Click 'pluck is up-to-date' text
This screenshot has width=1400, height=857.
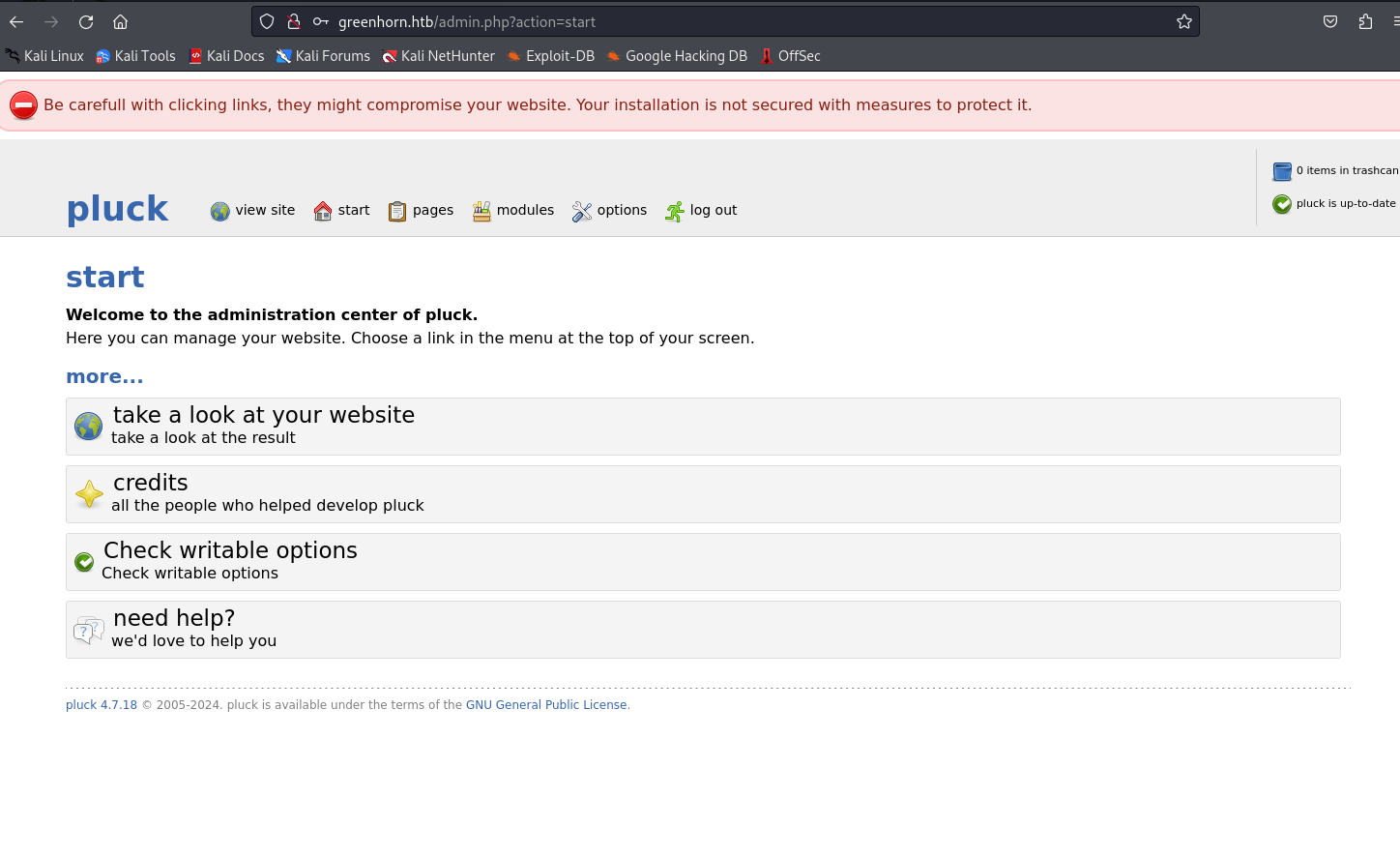point(1346,203)
